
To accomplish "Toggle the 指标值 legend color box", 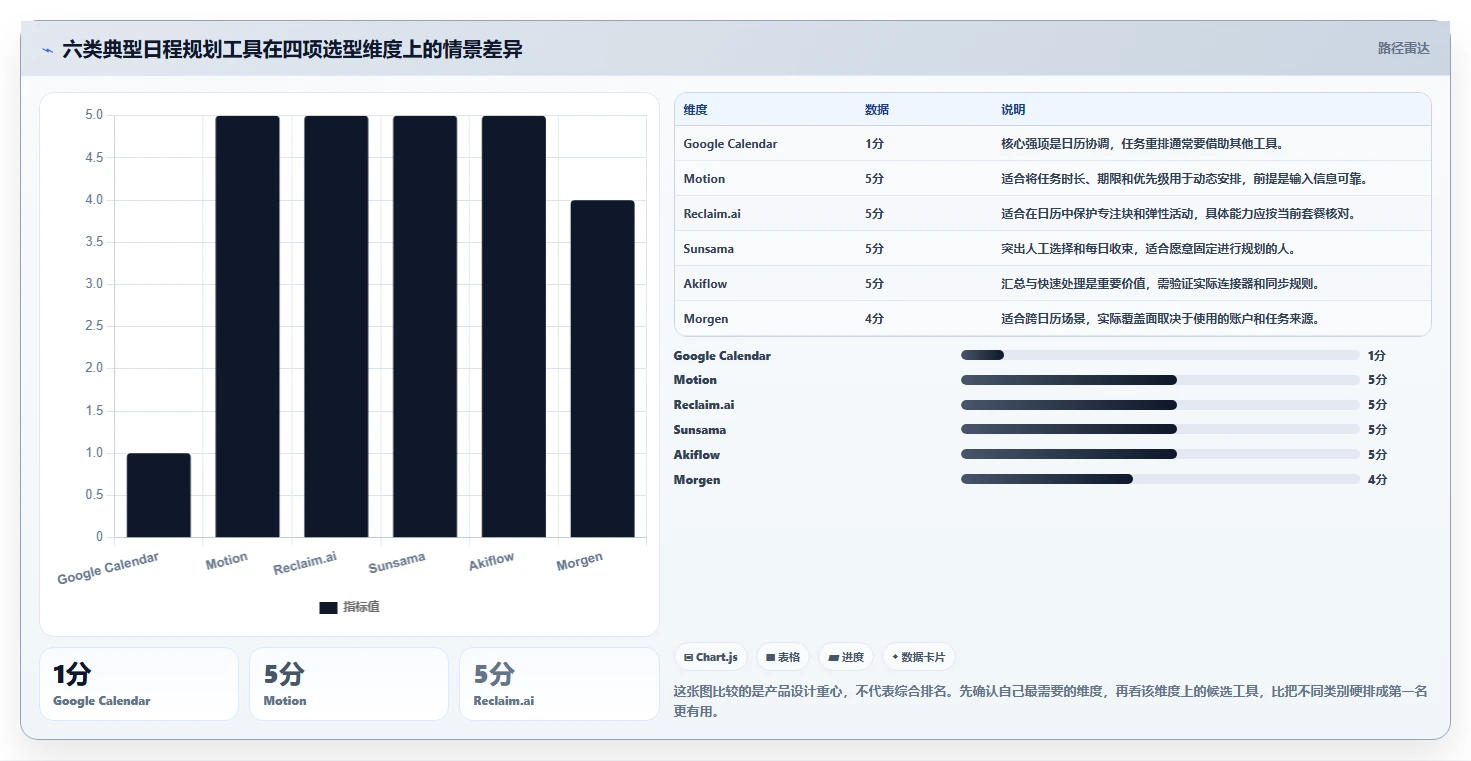I will 328,607.
